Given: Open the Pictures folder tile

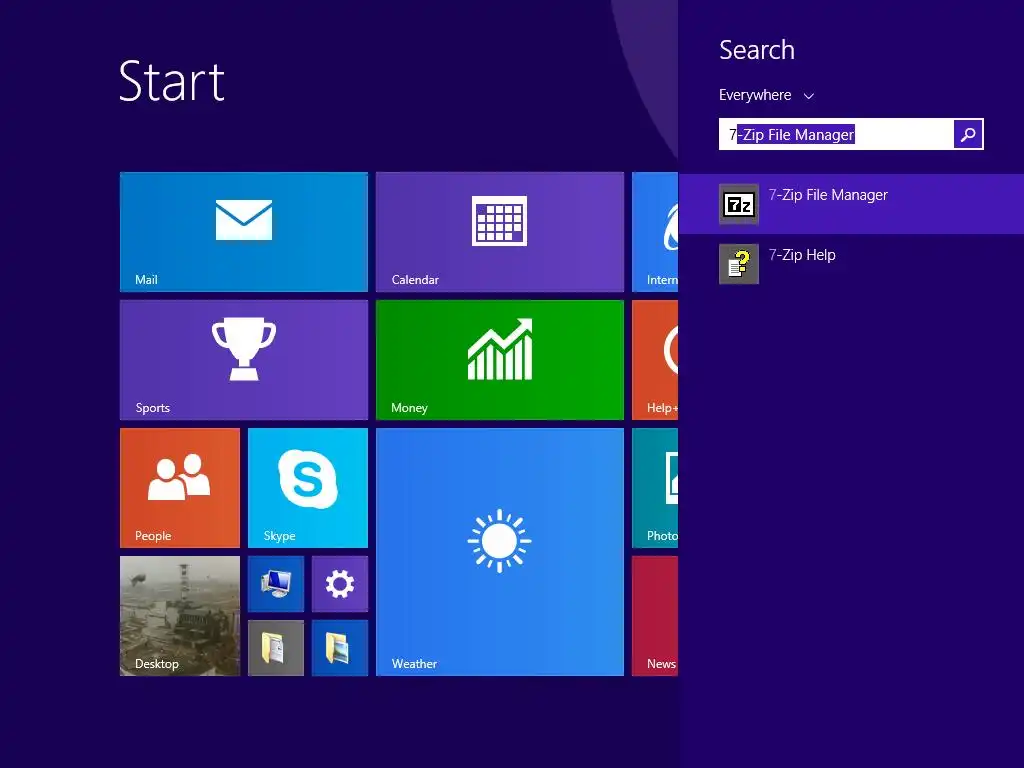Looking at the screenshot, I should pyautogui.click(x=340, y=648).
